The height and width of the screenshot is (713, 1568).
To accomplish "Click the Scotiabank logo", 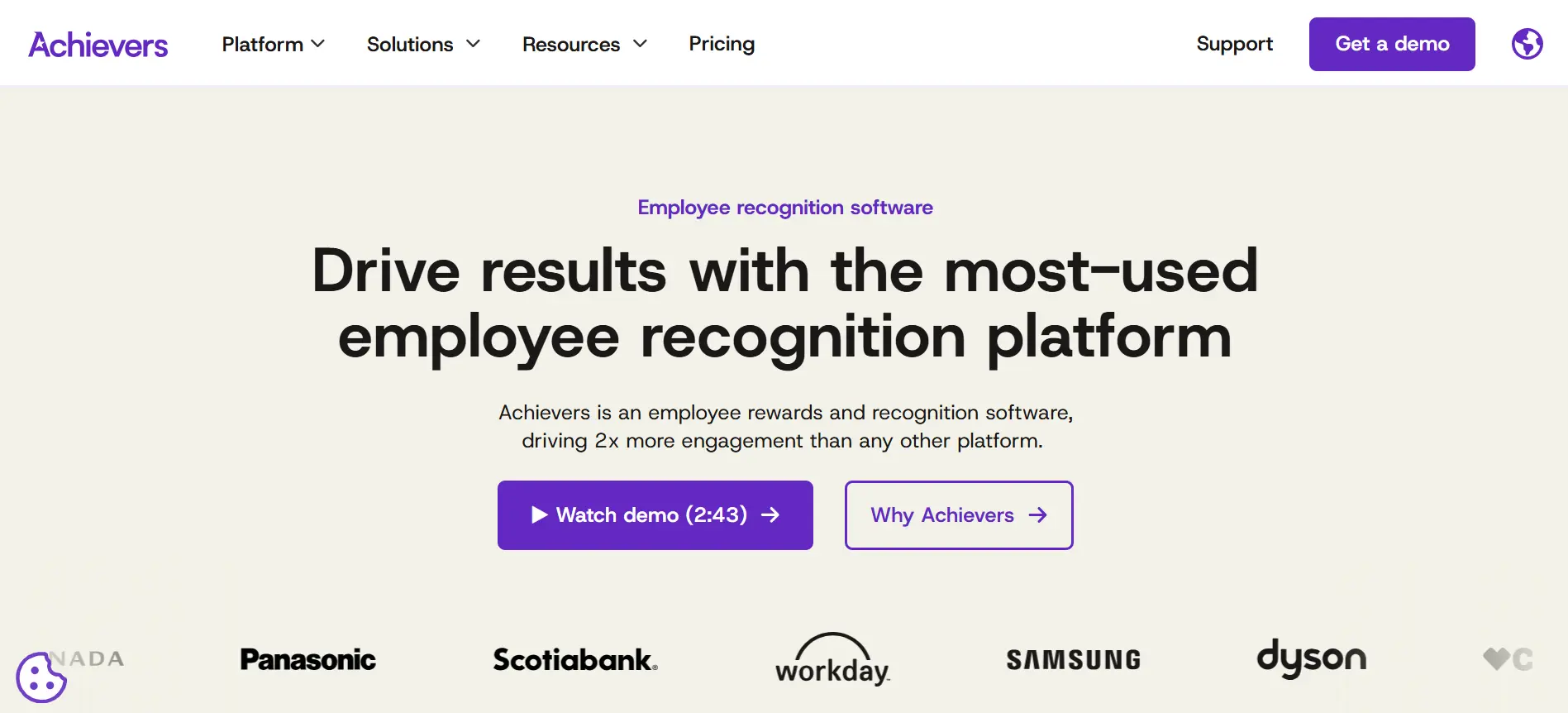I will (575, 659).
